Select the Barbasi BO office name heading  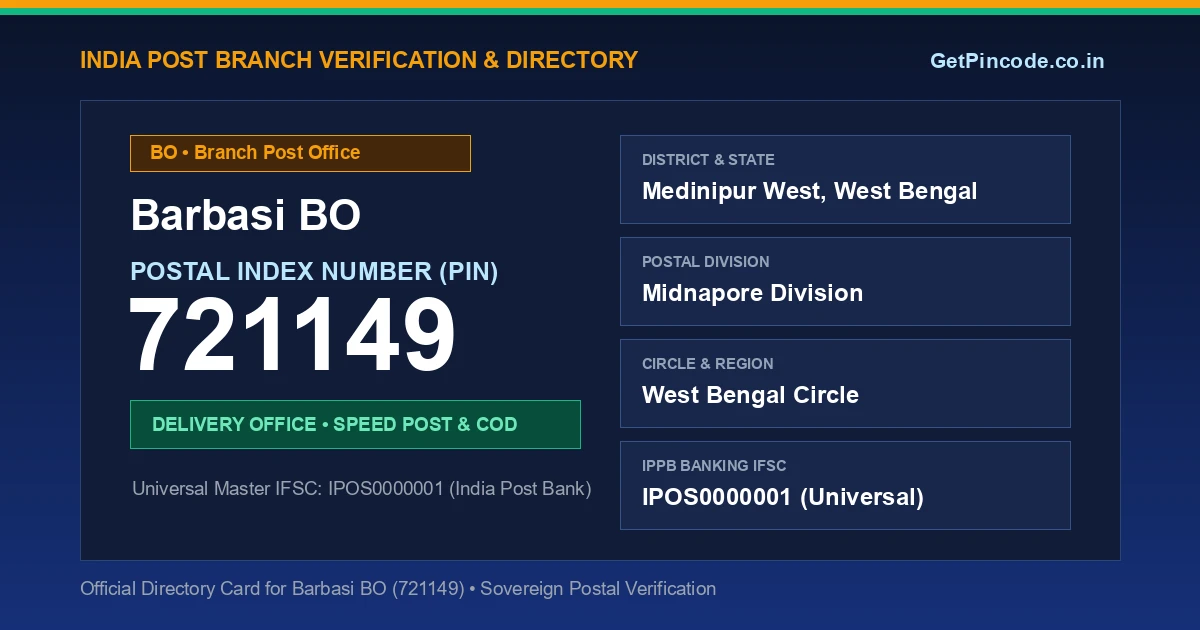tap(246, 215)
